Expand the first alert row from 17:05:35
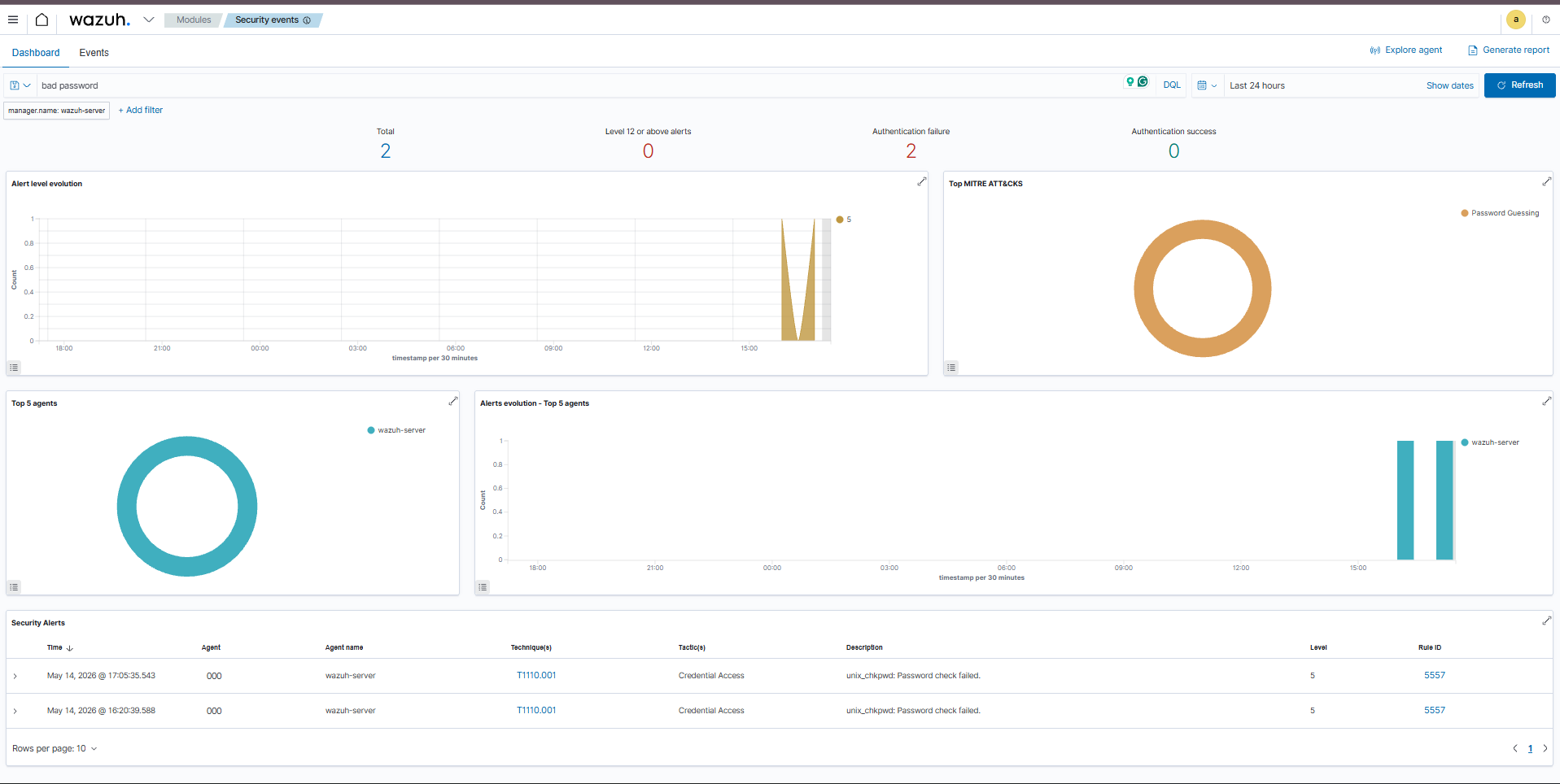The height and width of the screenshot is (784, 1560). [15, 676]
